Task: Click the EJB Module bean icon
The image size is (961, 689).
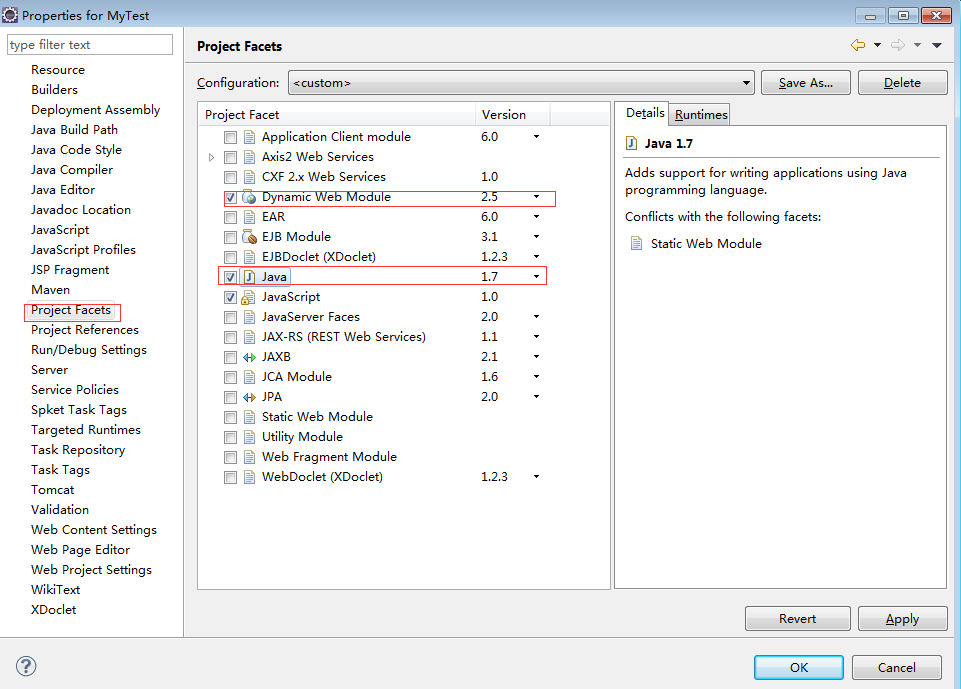Action: point(249,237)
